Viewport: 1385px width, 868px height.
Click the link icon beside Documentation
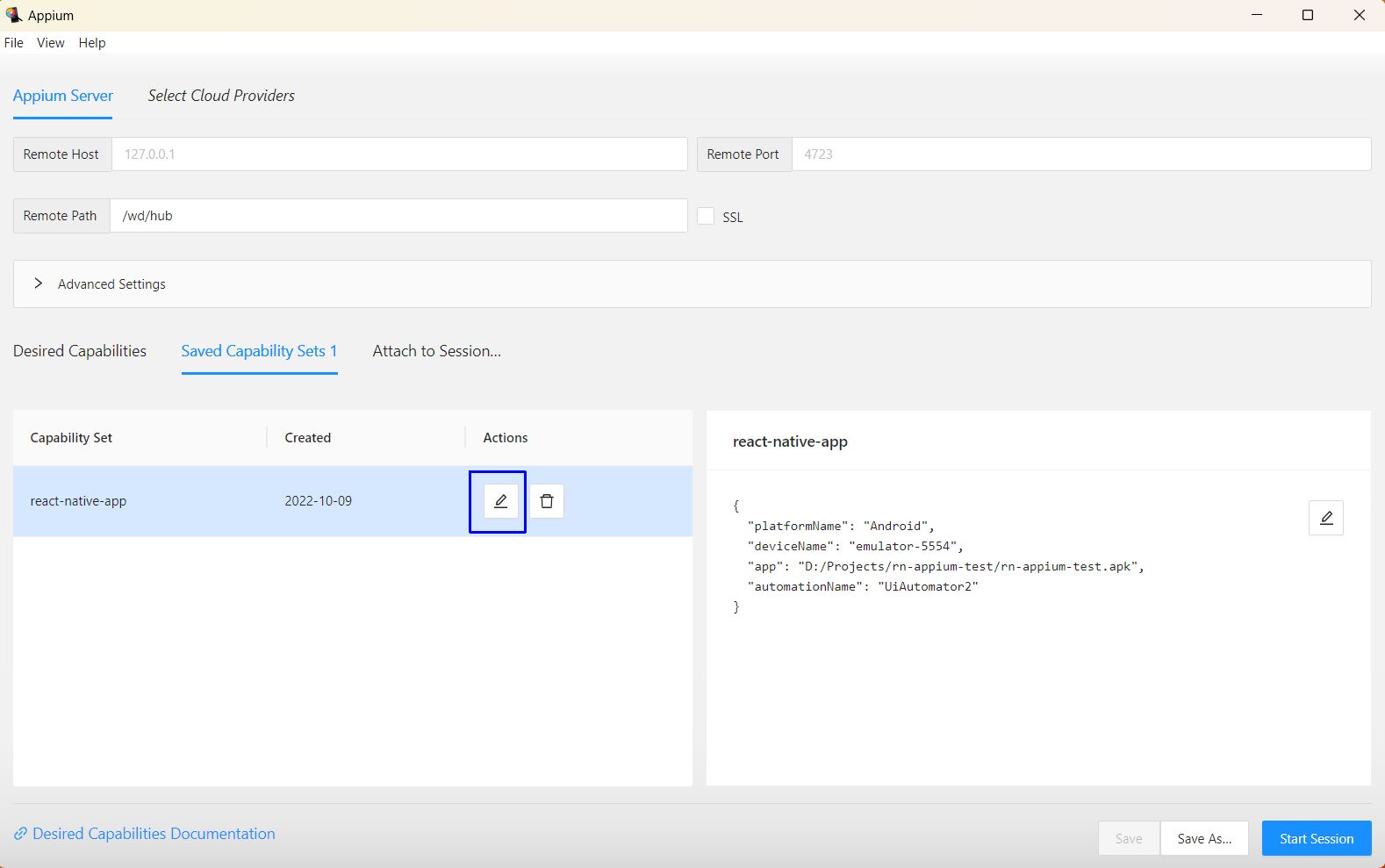point(20,834)
